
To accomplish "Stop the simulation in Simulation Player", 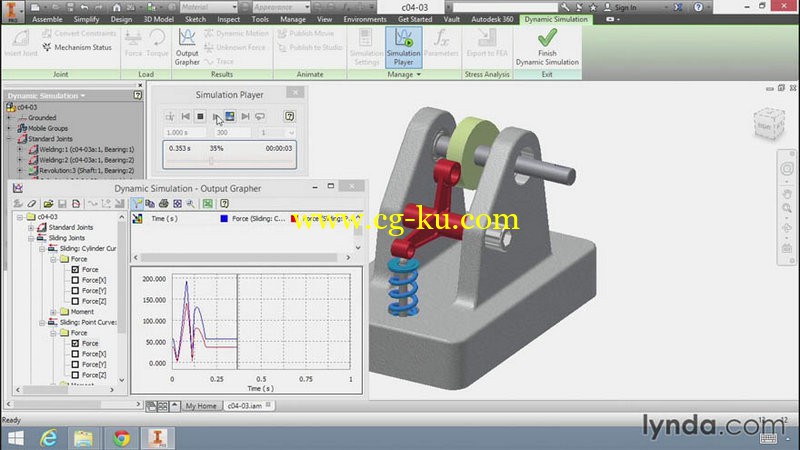I will 201,116.
